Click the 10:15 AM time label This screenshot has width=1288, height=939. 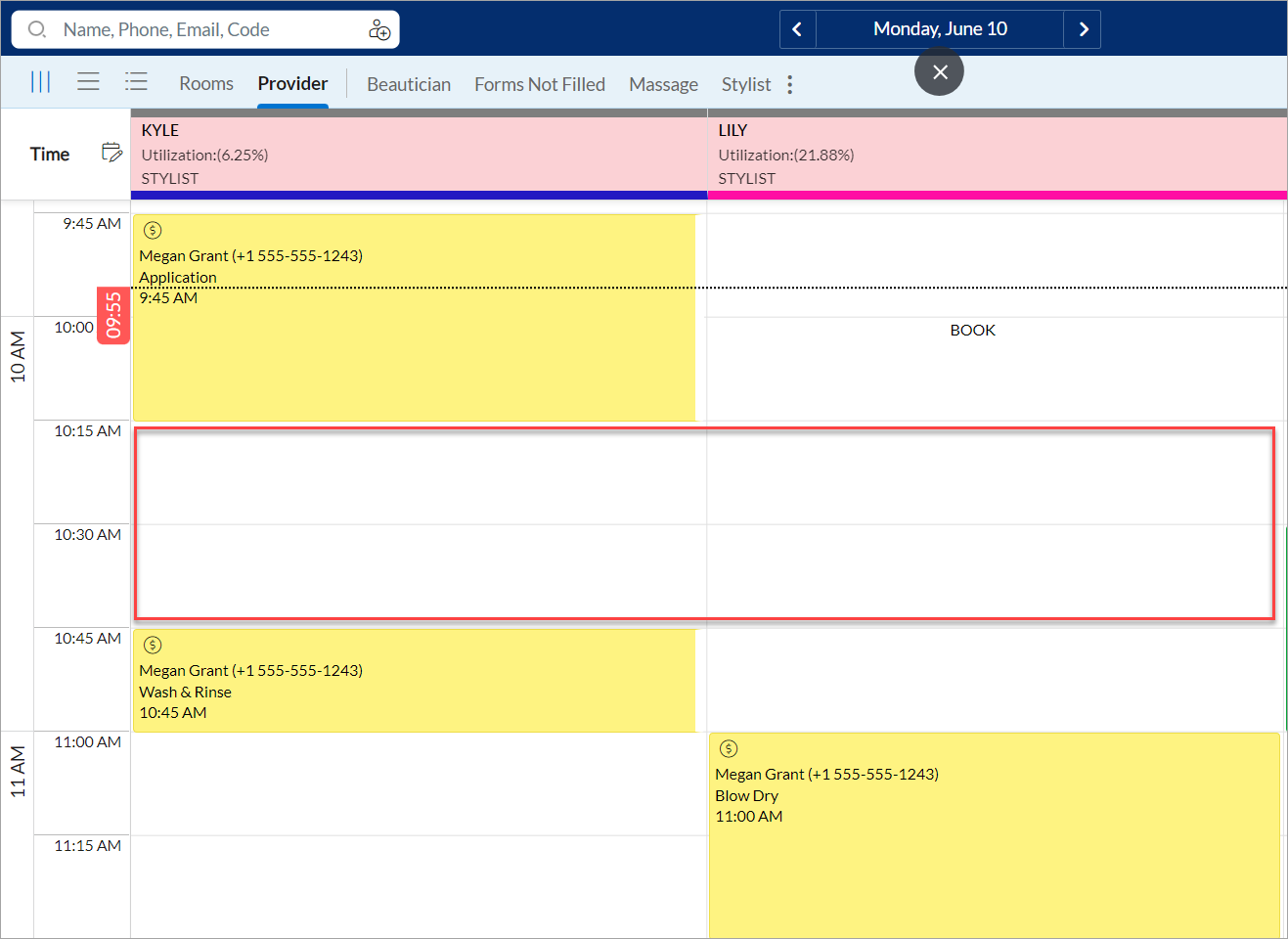click(88, 431)
